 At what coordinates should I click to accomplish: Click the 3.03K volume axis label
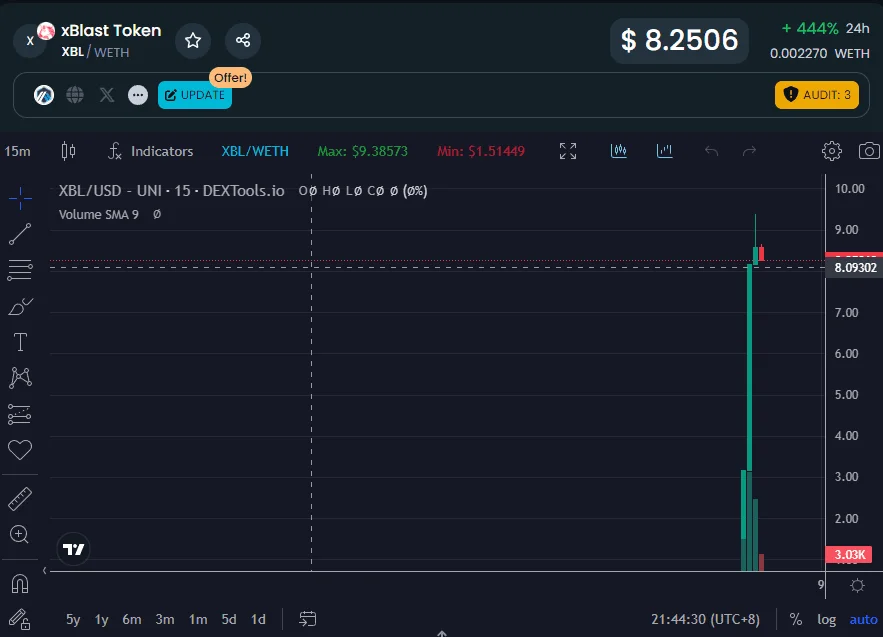[849, 555]
